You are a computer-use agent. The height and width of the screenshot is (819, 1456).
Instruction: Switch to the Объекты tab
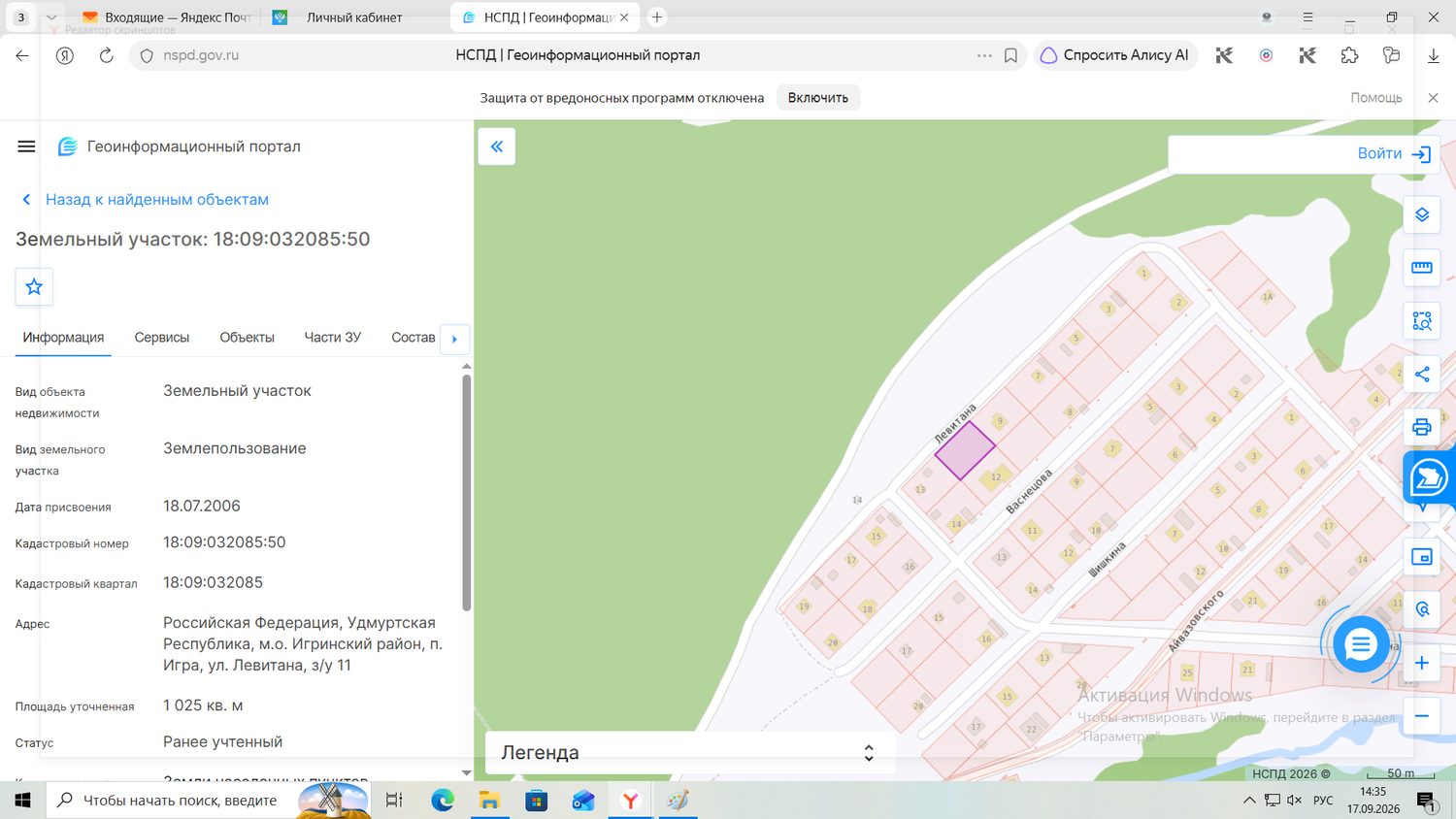coord(247,338)
